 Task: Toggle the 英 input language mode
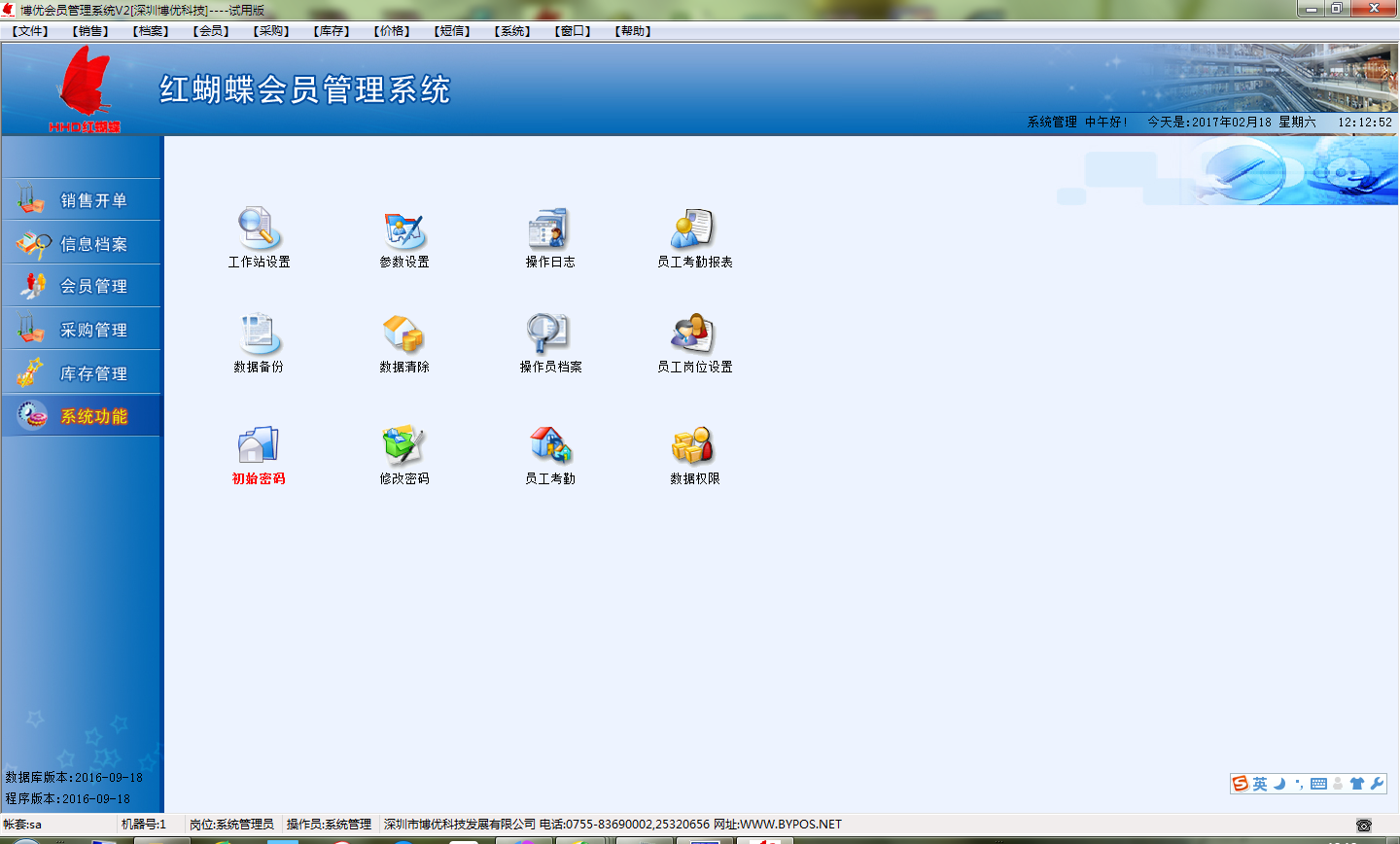(1260, 784)
